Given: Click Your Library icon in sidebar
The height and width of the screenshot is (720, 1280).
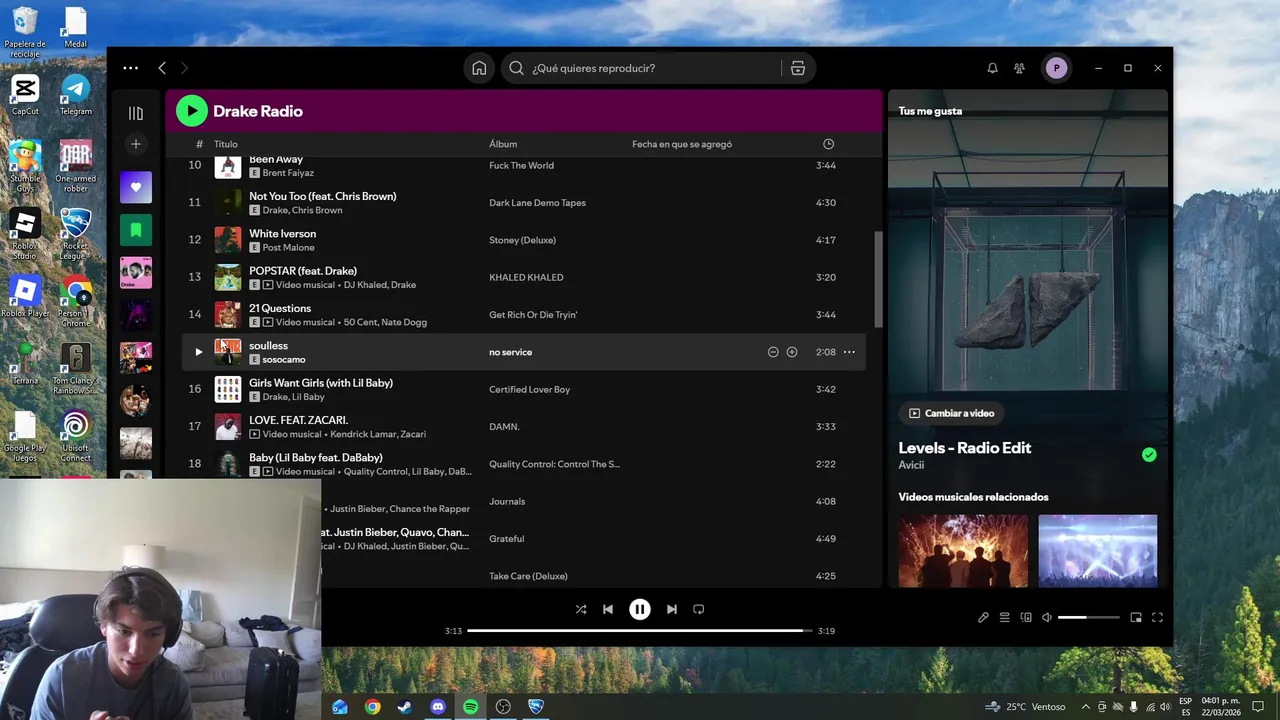Looking at the screenshot, I should point(136,113).
